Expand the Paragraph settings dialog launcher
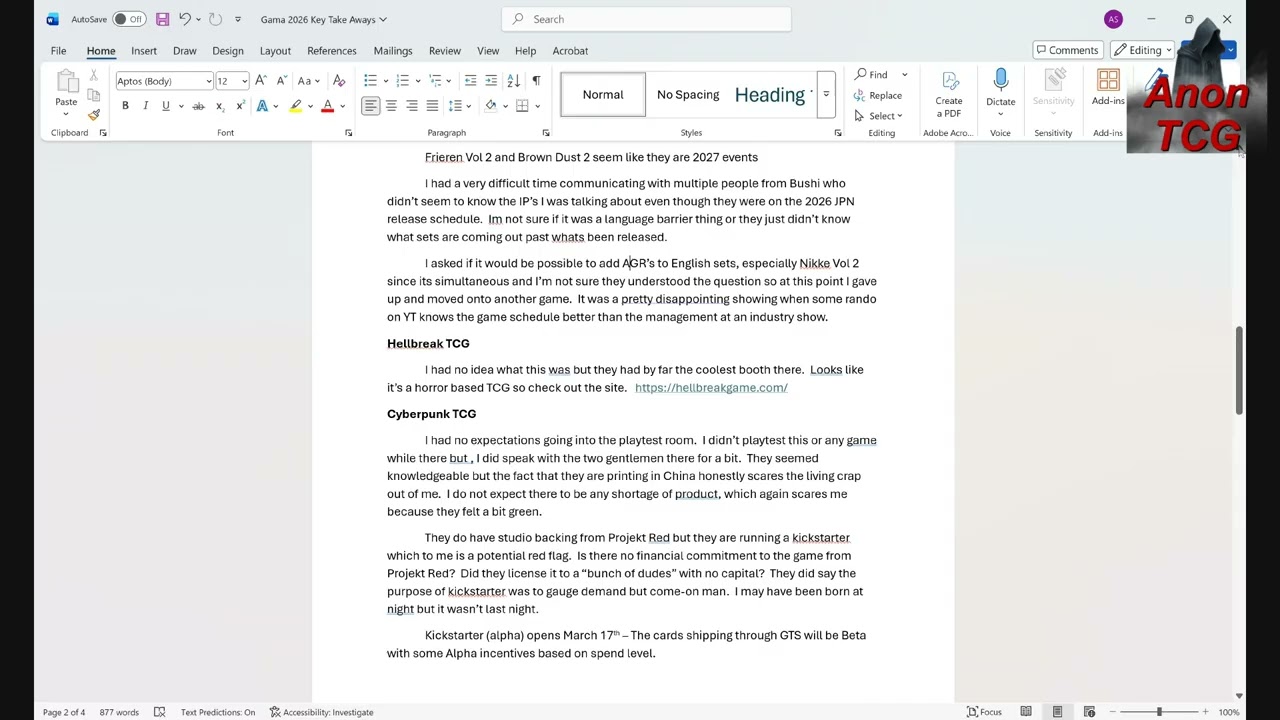This screenshot has height=720, width=1280. click(545, 133)
